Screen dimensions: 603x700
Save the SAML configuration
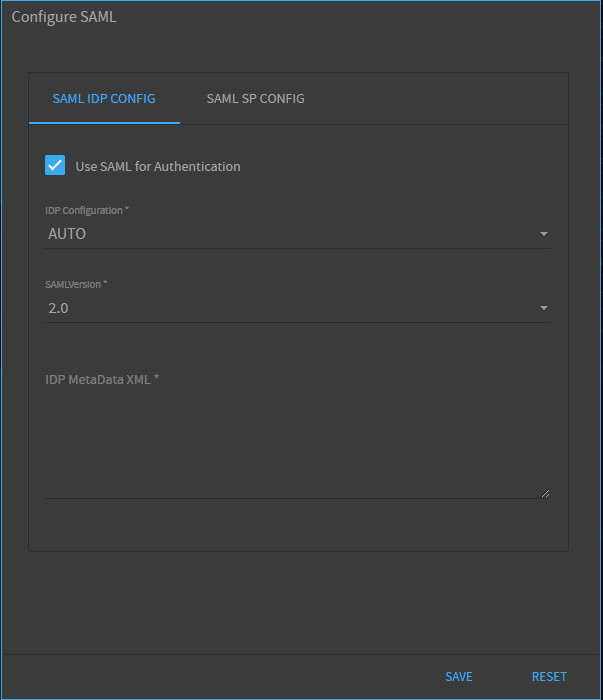tap(458, 676)
